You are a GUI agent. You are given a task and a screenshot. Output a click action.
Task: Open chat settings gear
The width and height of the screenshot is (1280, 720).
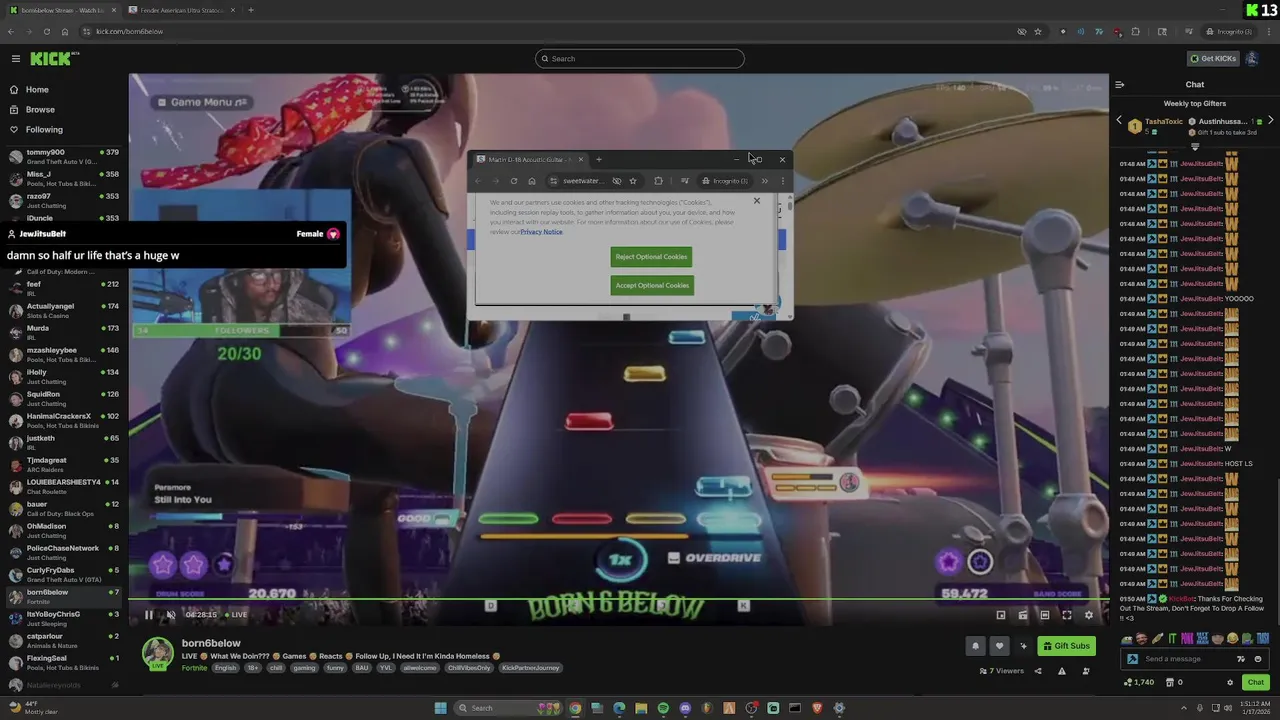(x=1230, y=682)
